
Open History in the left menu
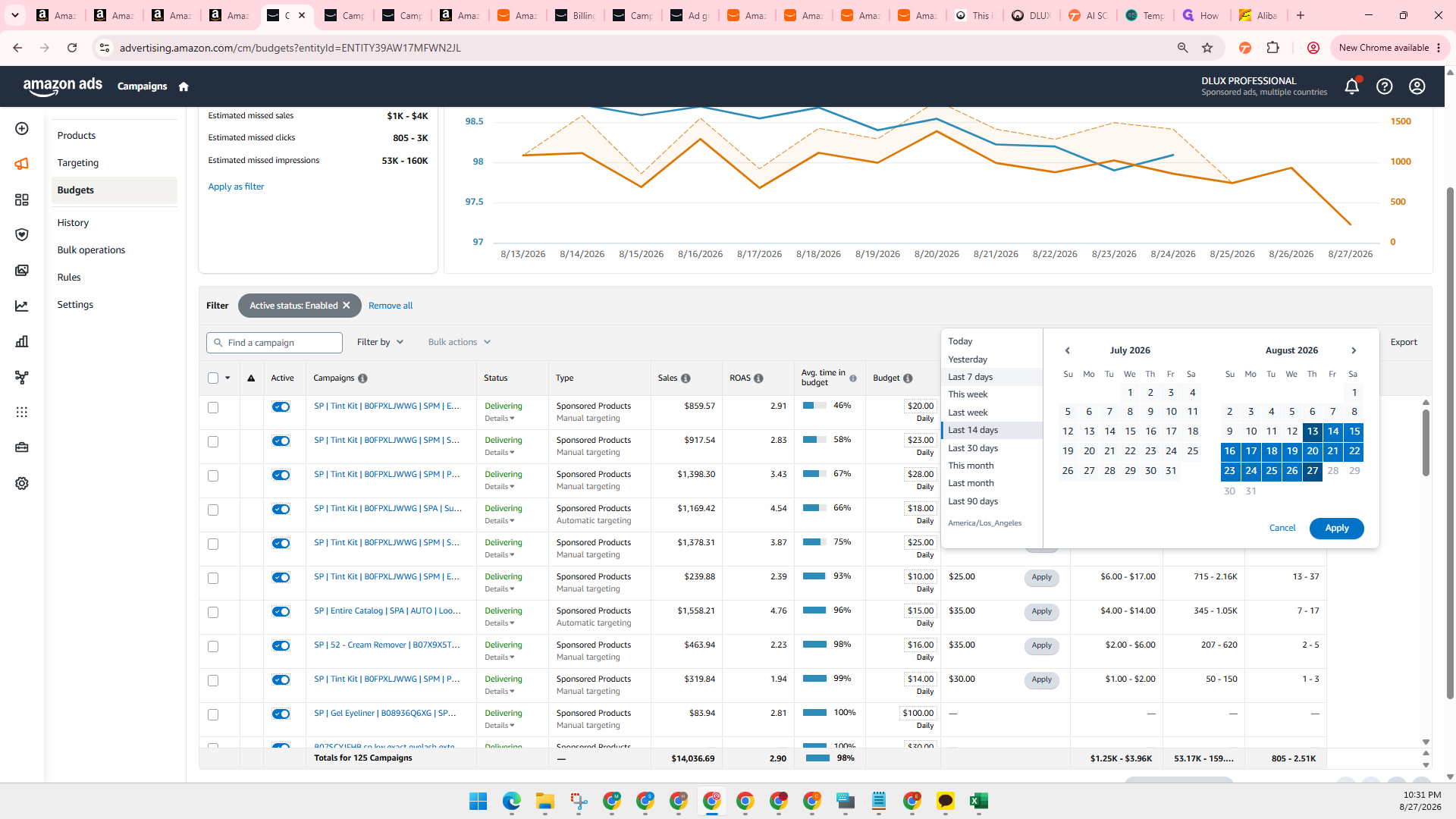73,223
